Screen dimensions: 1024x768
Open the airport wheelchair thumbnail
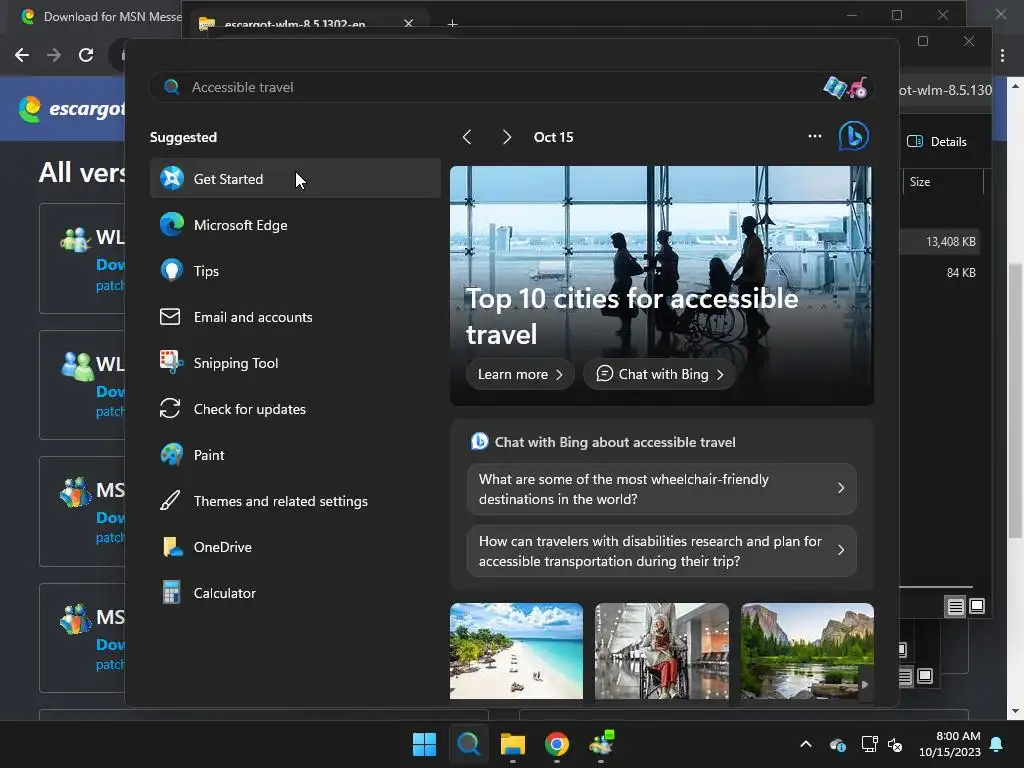662,650
